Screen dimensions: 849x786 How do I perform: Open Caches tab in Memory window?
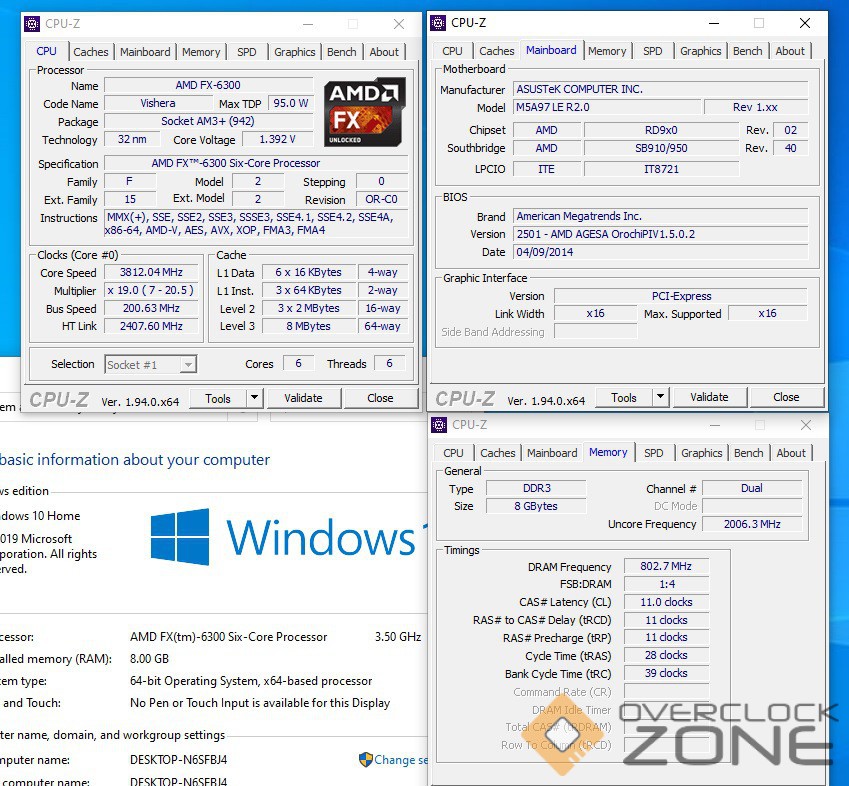pos(498,453)
